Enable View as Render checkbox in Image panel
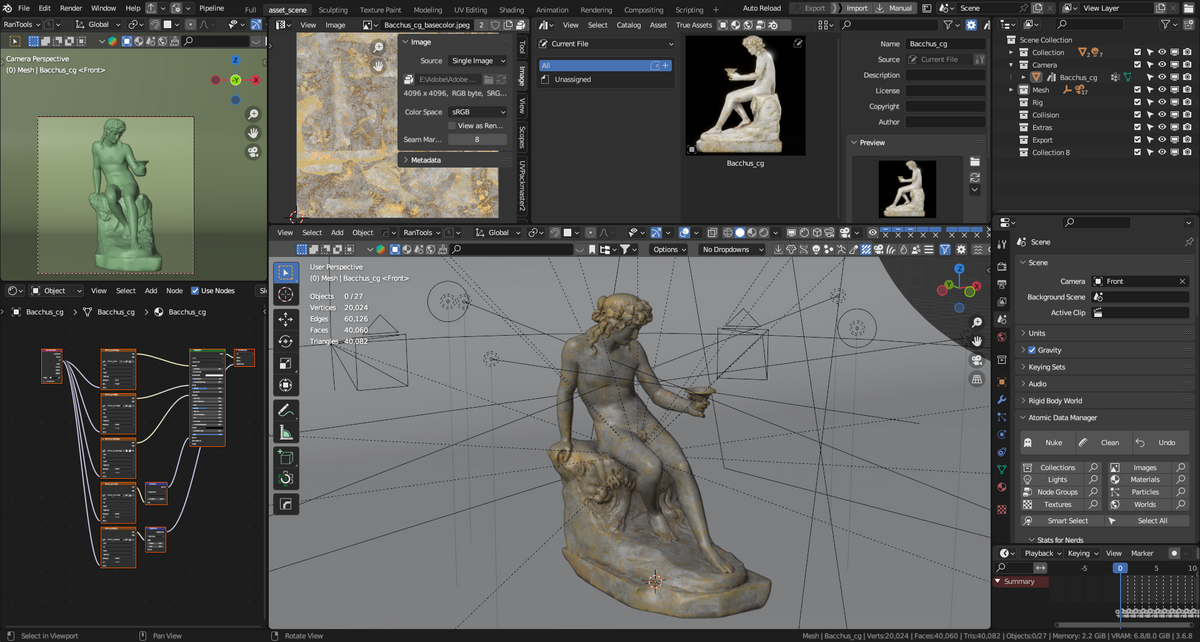 click(454, 126)
